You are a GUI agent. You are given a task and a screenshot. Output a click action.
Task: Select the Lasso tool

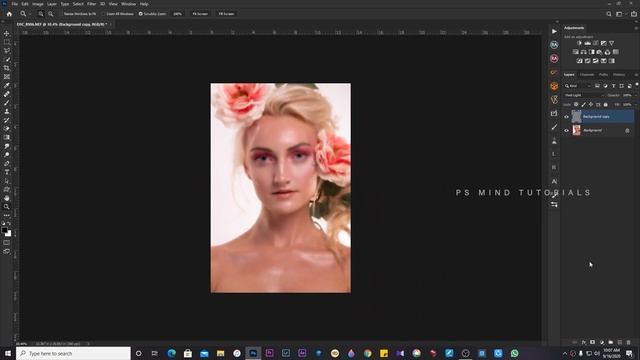tap(7, 51)
